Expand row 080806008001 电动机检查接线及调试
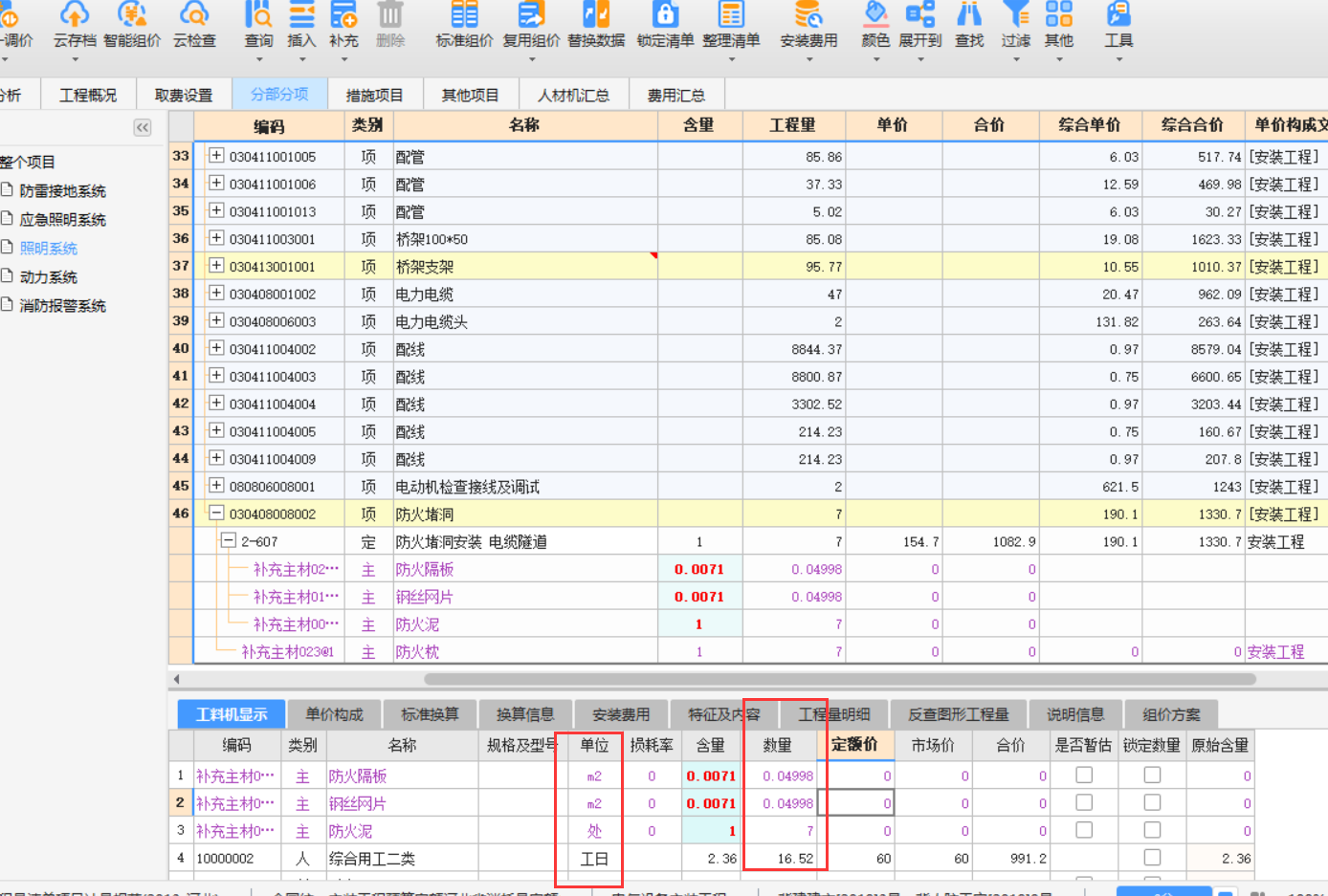This screenshot has width=1328, height=896. [x=216, y=486]
